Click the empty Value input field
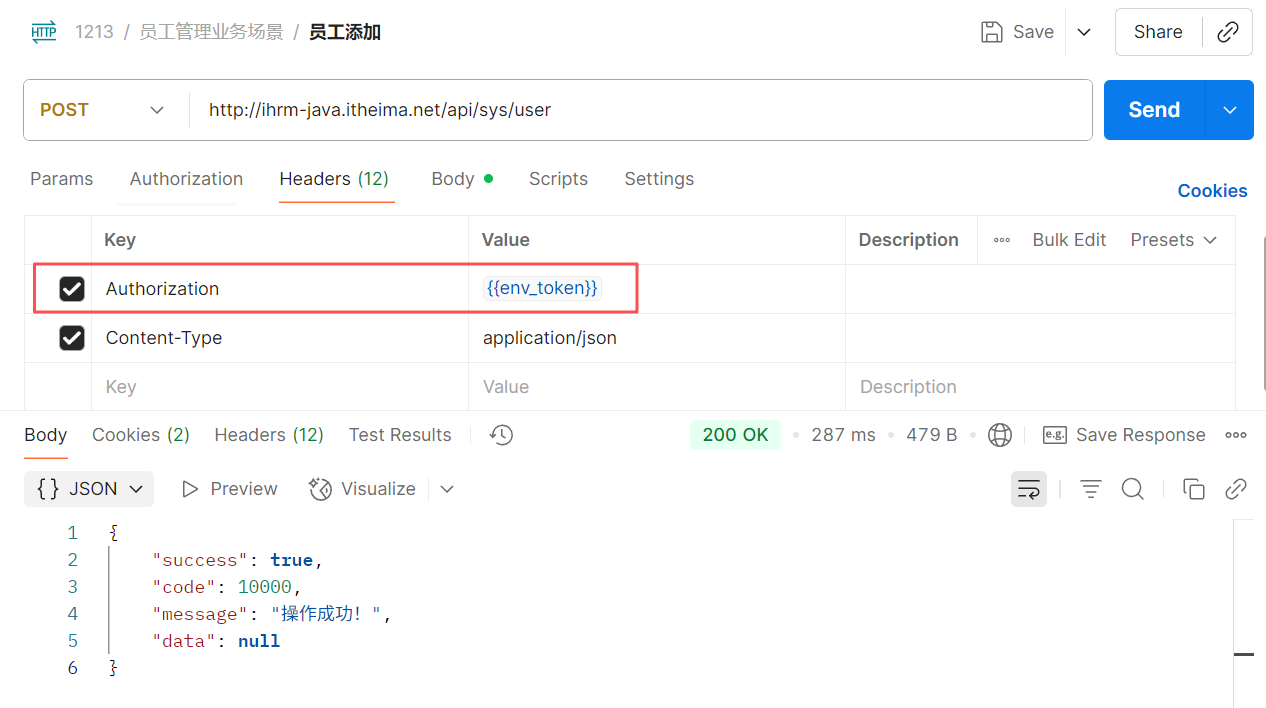This screenshot has width=1266, height=708. (657, 387)
